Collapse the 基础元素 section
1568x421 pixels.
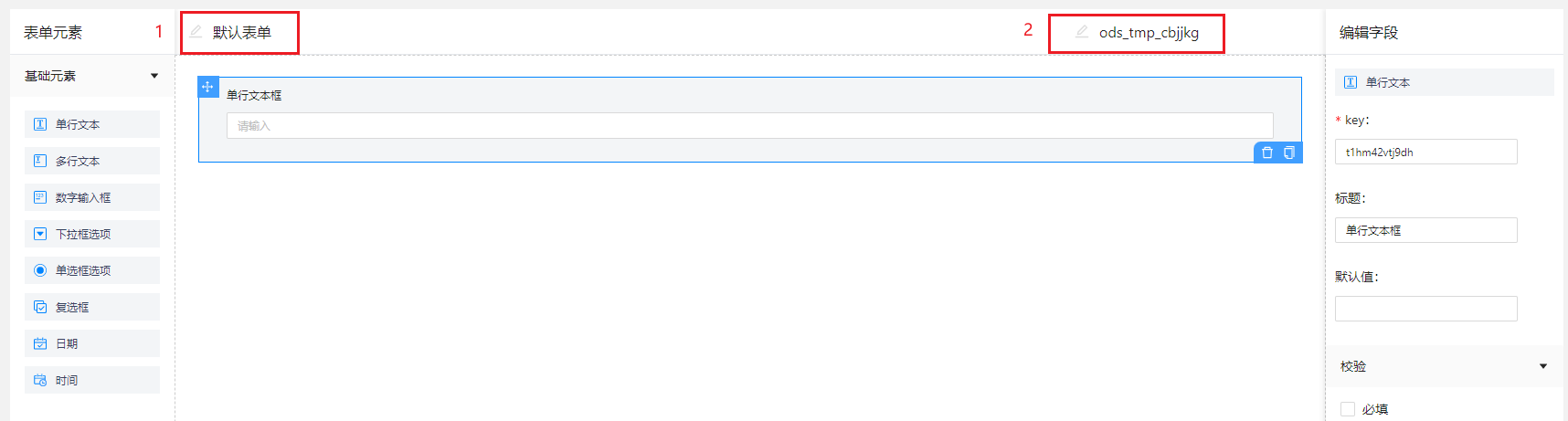coord(154,76)
